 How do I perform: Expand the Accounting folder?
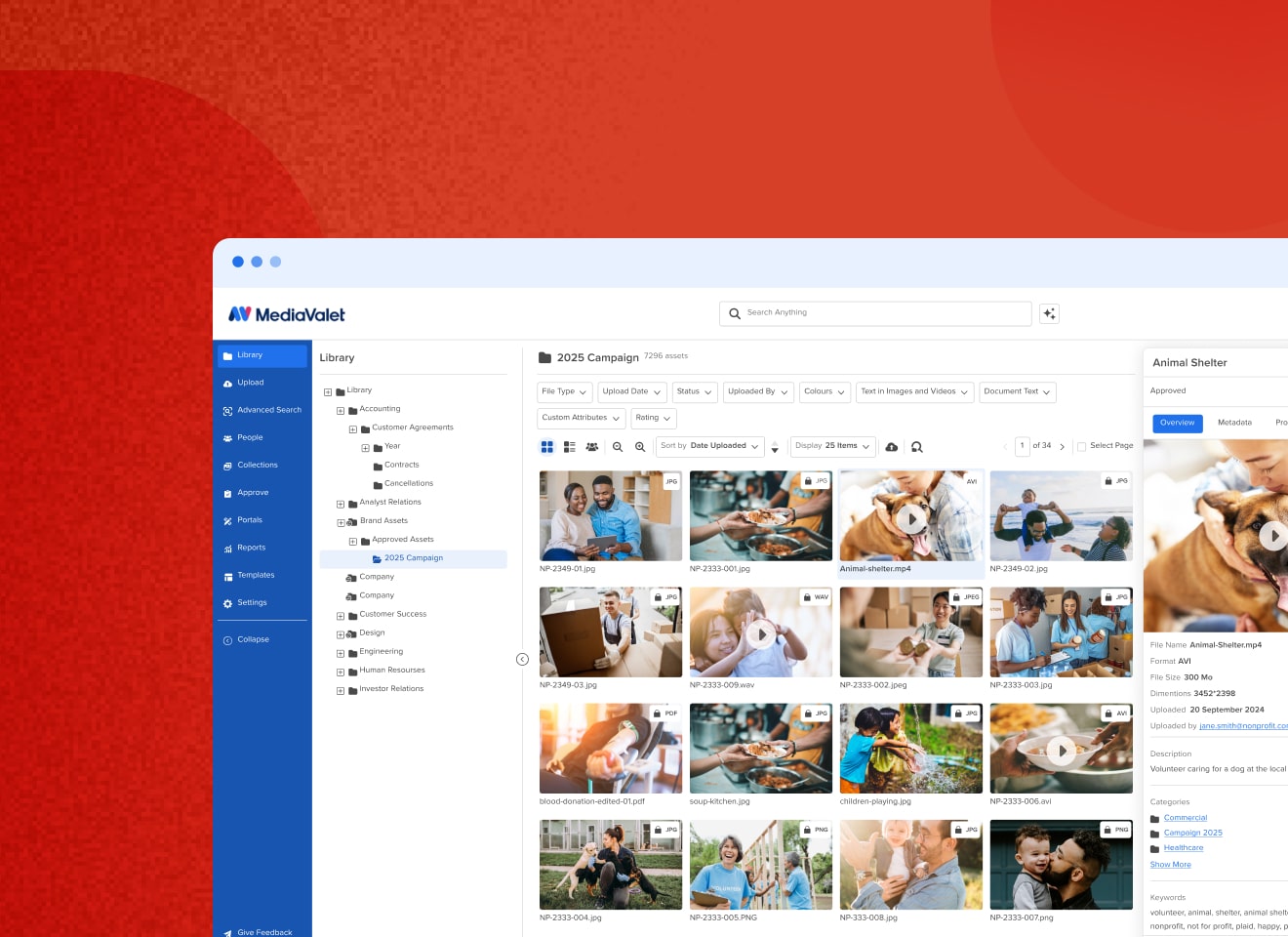pyautogui.click(x=341, y=411)
